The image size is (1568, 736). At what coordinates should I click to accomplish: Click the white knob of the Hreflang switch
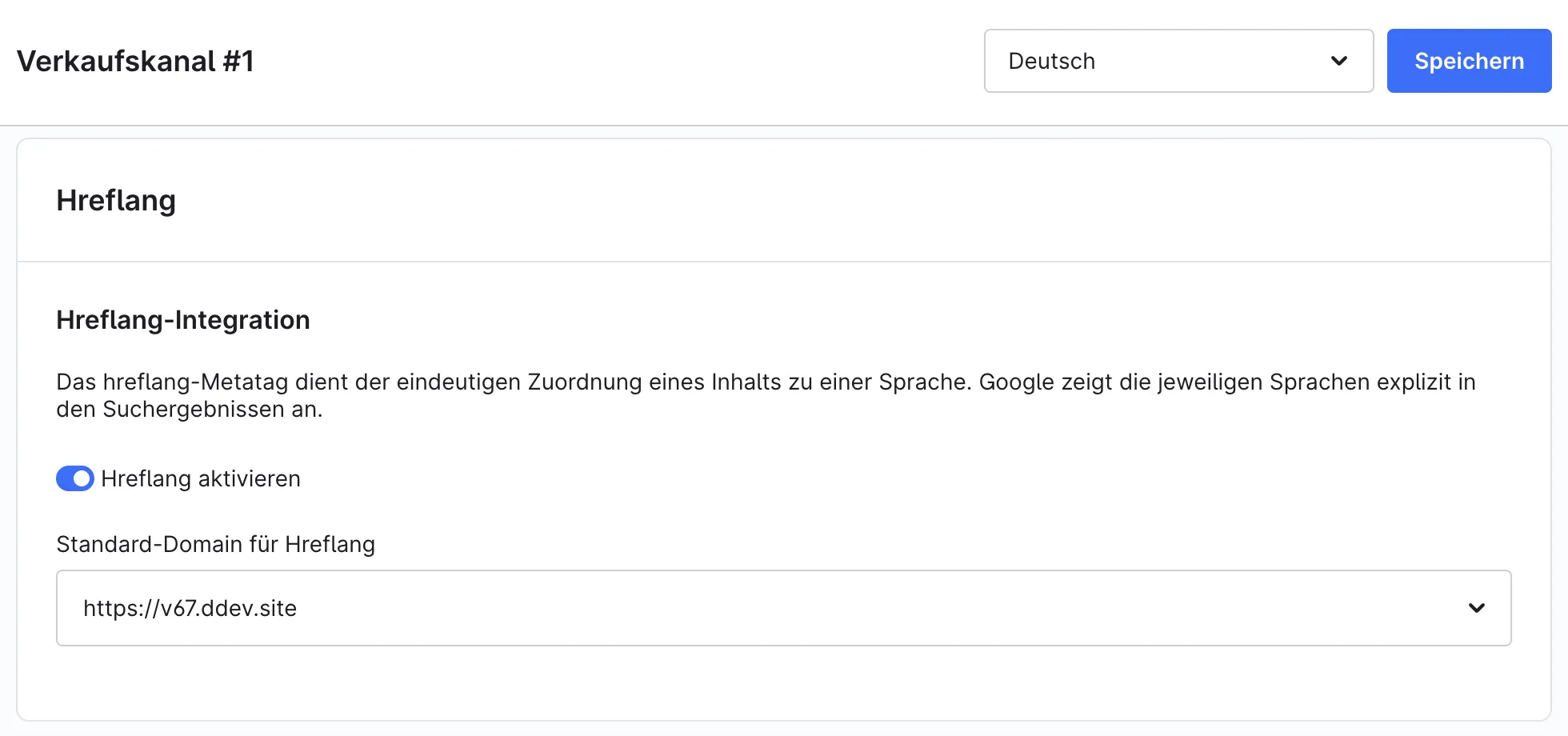pyautogui.click(x=82, y=478)
